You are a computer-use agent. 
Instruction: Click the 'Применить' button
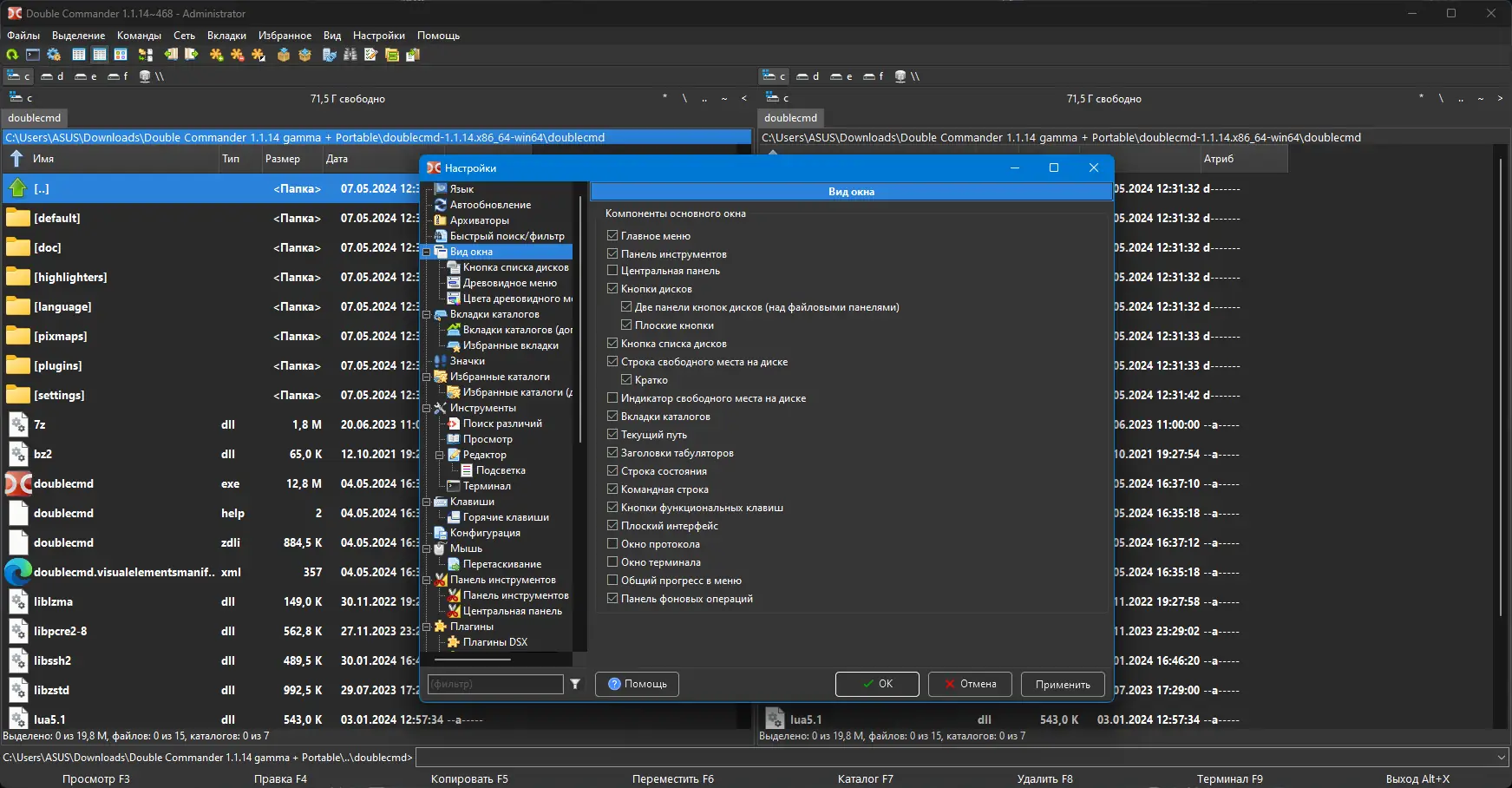[x=1063, y=684]
